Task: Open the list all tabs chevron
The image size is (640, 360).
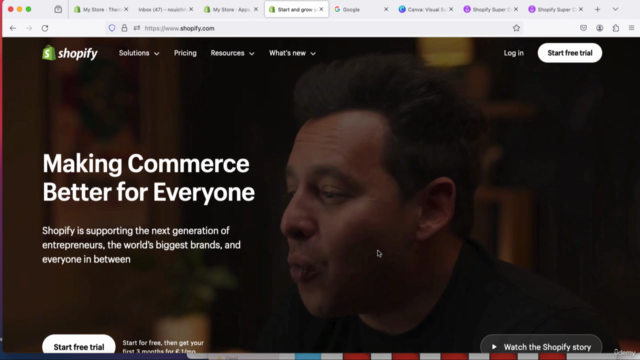Action: (x=616, y=9)
